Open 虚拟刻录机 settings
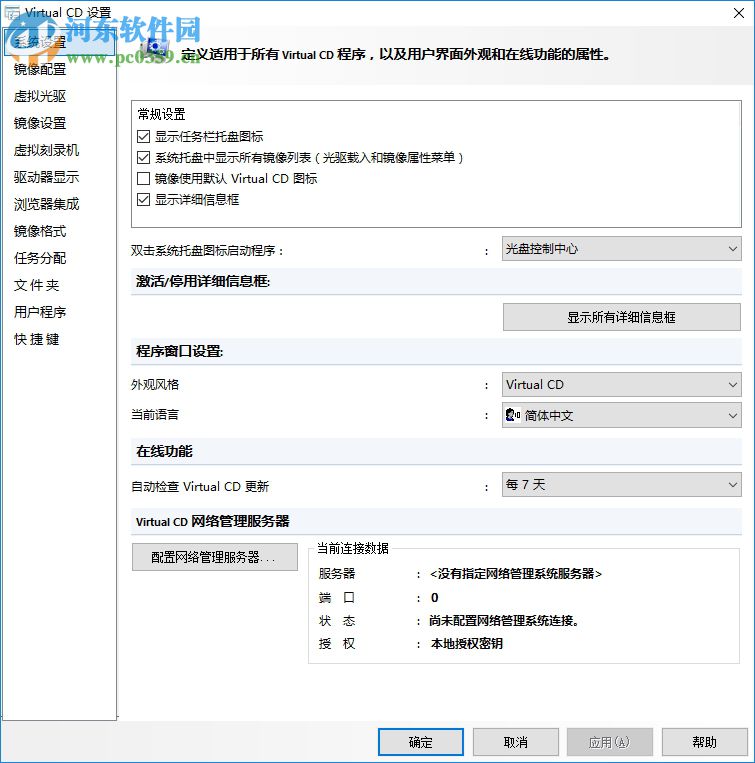 46,150
